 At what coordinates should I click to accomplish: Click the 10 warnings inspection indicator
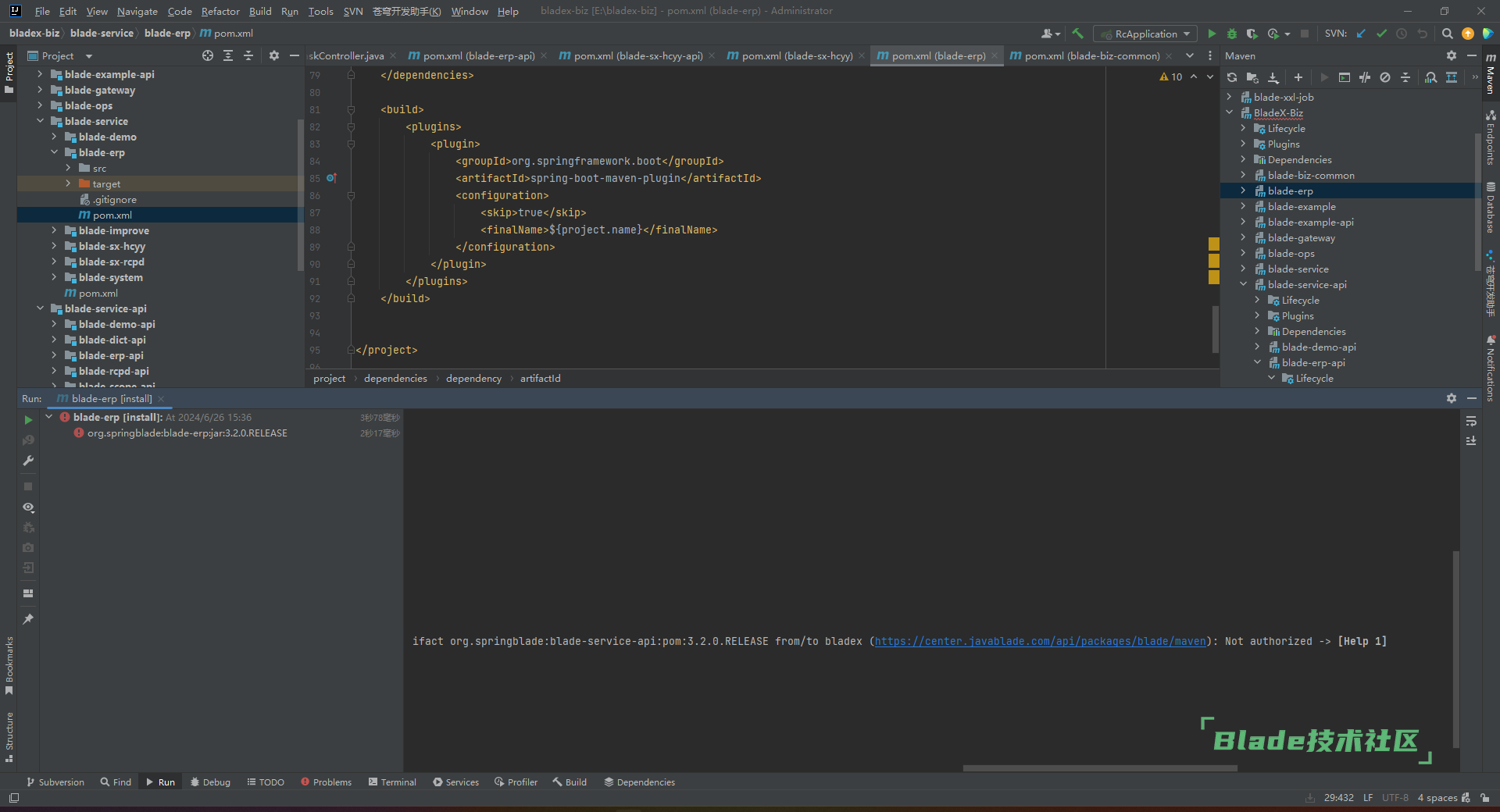(1170, 77)
